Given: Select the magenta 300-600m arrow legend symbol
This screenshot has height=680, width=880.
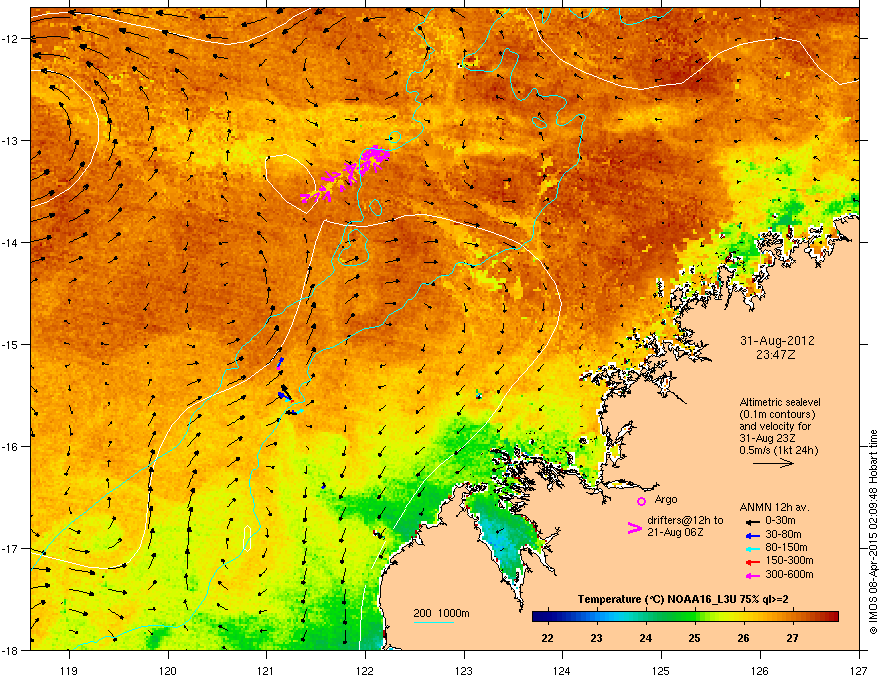Looking at the screenshot, I should click(x=753, y=575).
